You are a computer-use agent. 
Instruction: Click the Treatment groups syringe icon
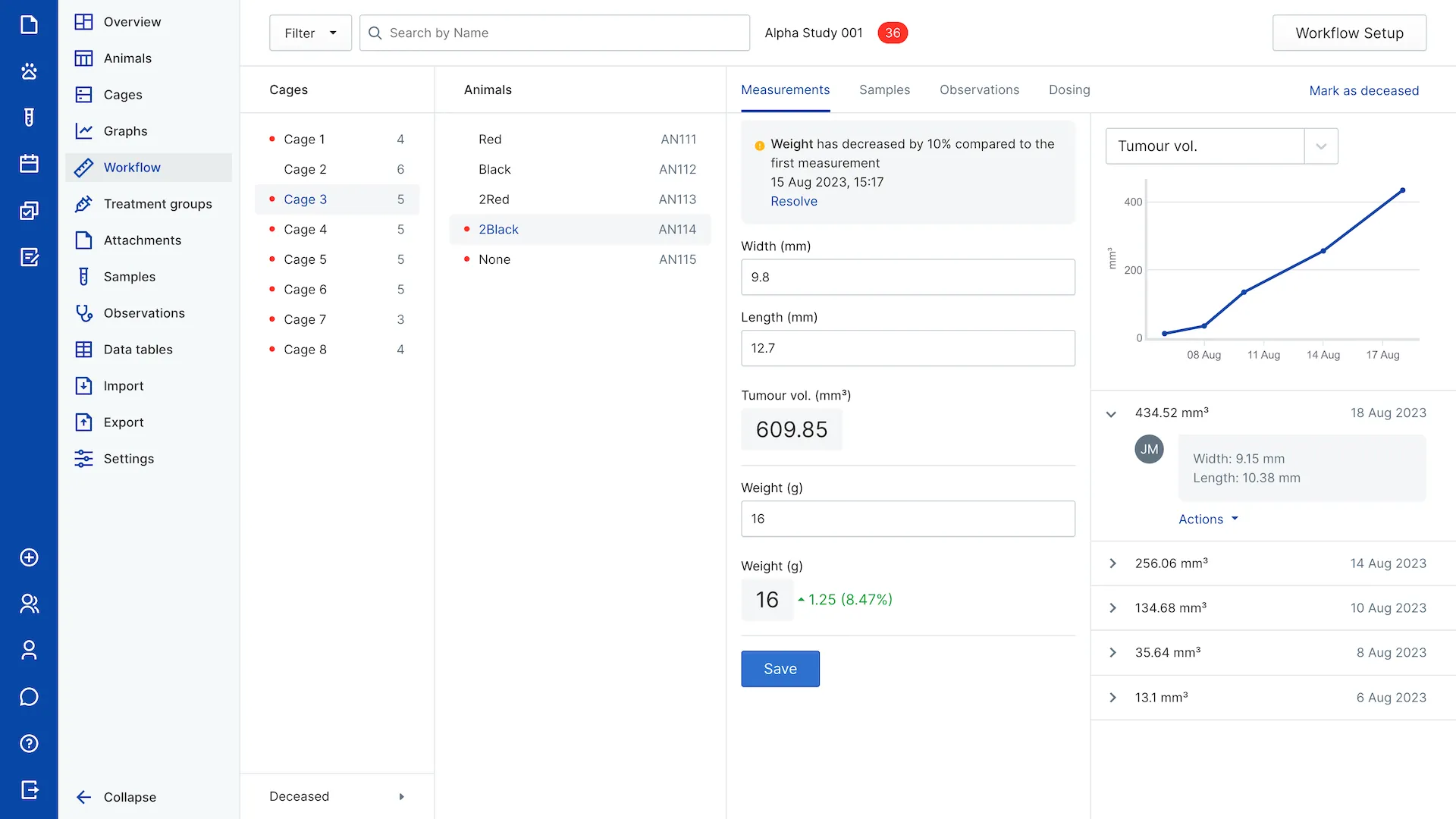click(83, 204)
